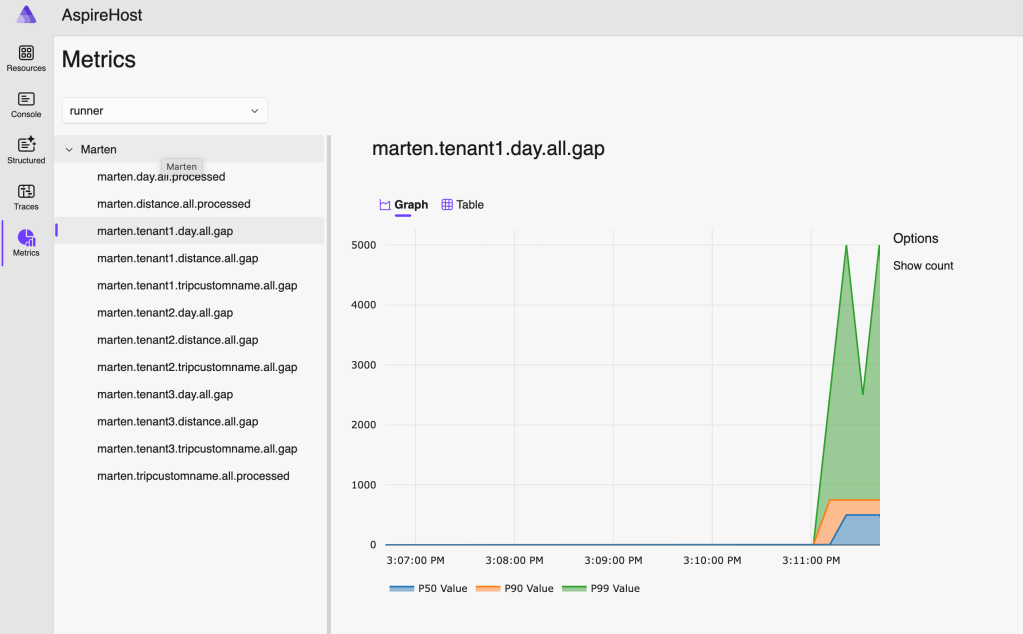This screenshot has height=634, width=1023.
Task: Collapse the Marten tree node
Action: click(69, 150)
